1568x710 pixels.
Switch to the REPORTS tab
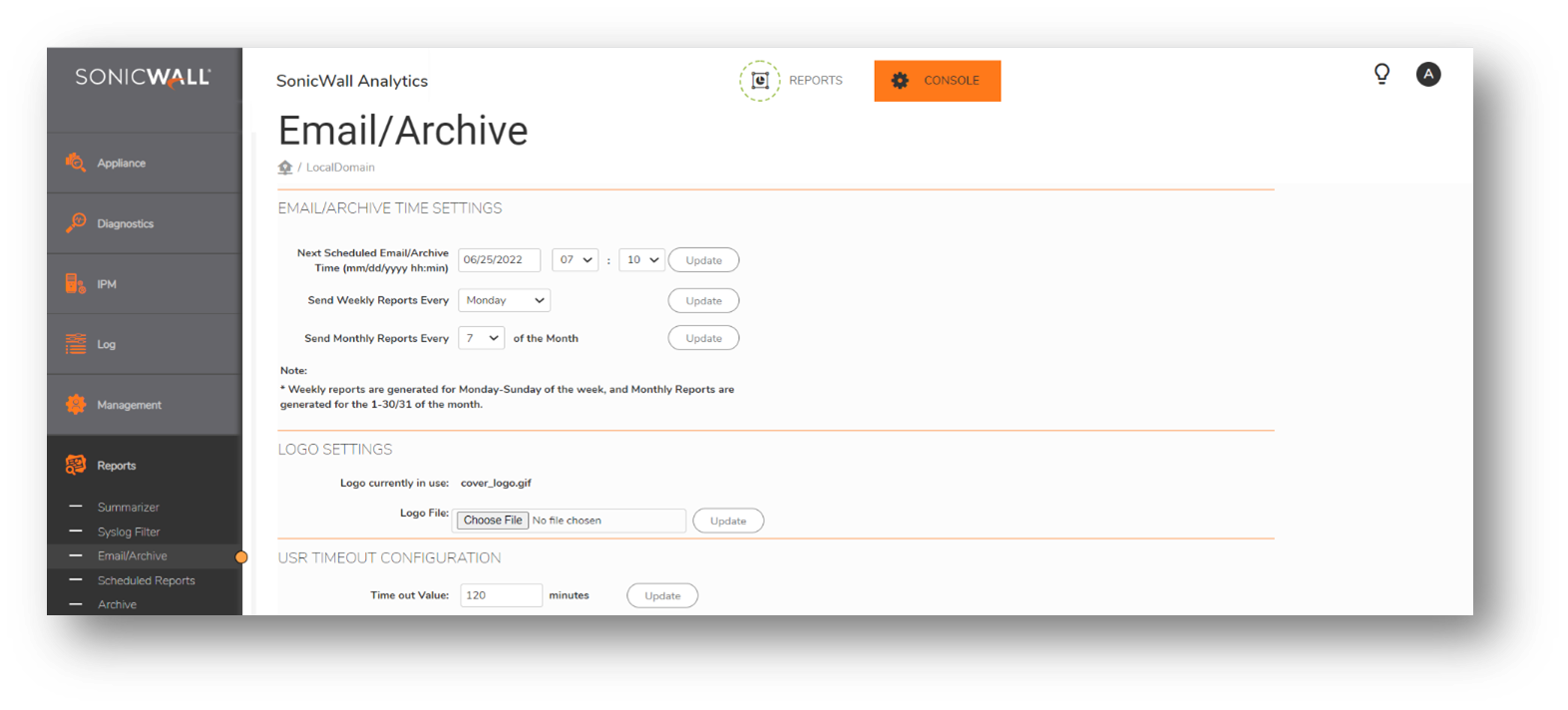click(792, 81)
